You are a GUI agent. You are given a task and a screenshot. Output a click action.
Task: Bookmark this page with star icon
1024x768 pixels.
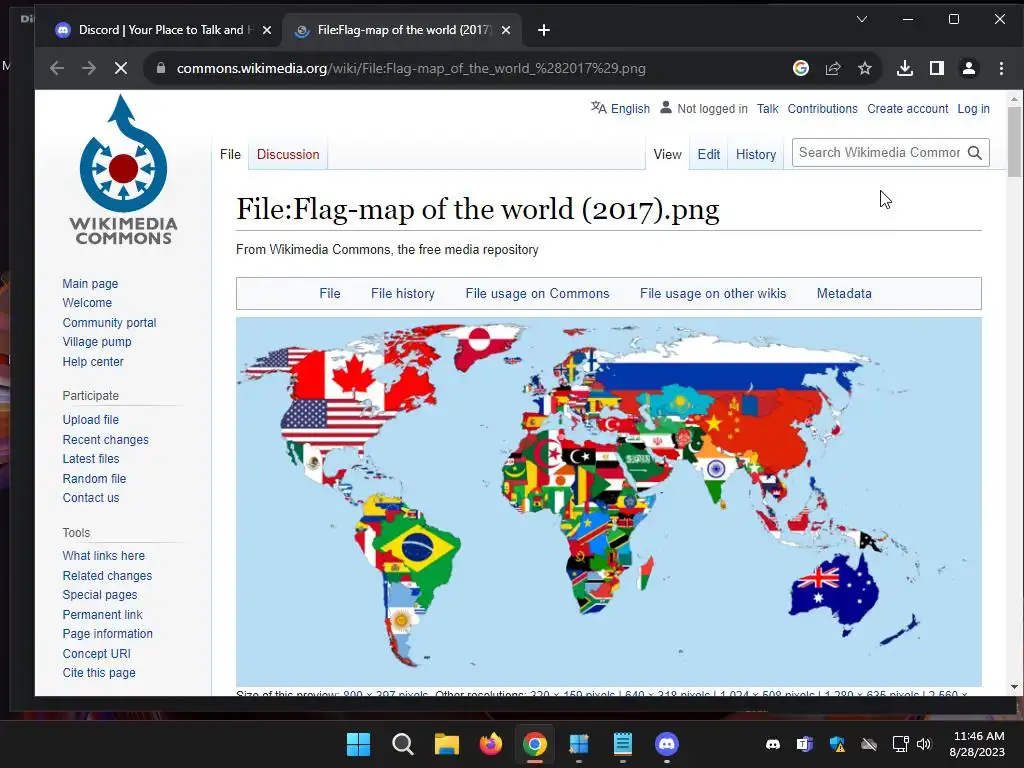point(865,68)
